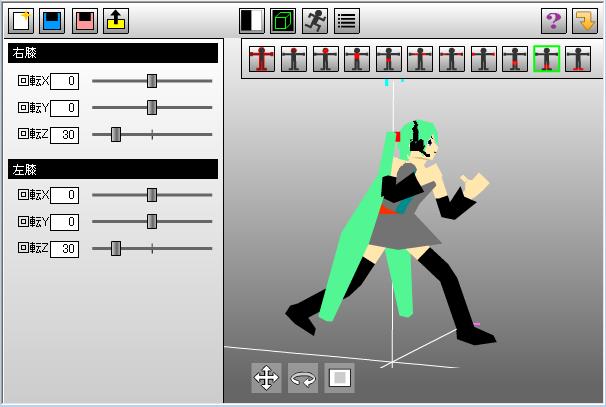Click the 左膝 回転X slider handle

[x=152, y=195]
